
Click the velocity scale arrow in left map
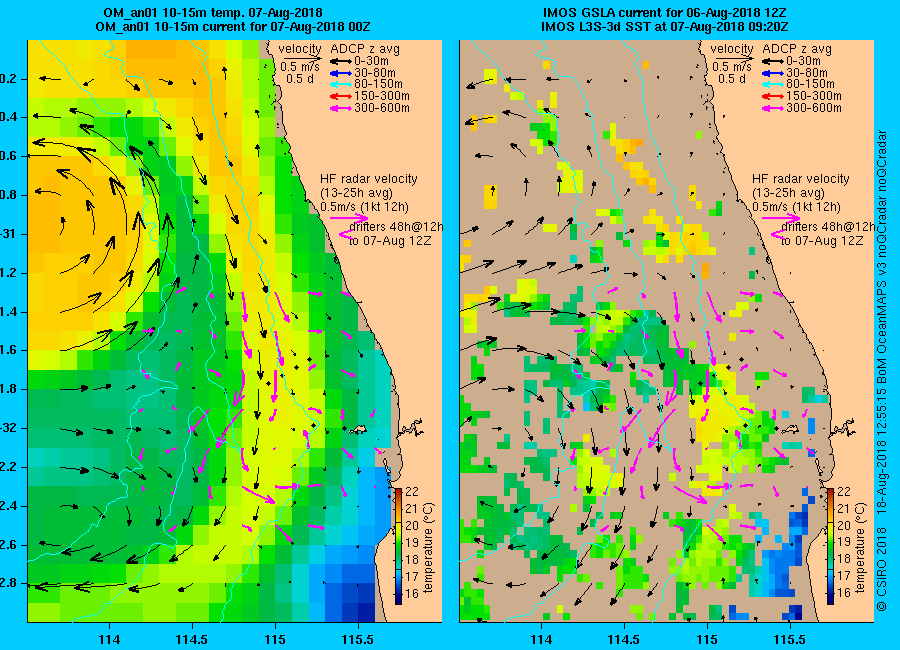pos(303,57)
